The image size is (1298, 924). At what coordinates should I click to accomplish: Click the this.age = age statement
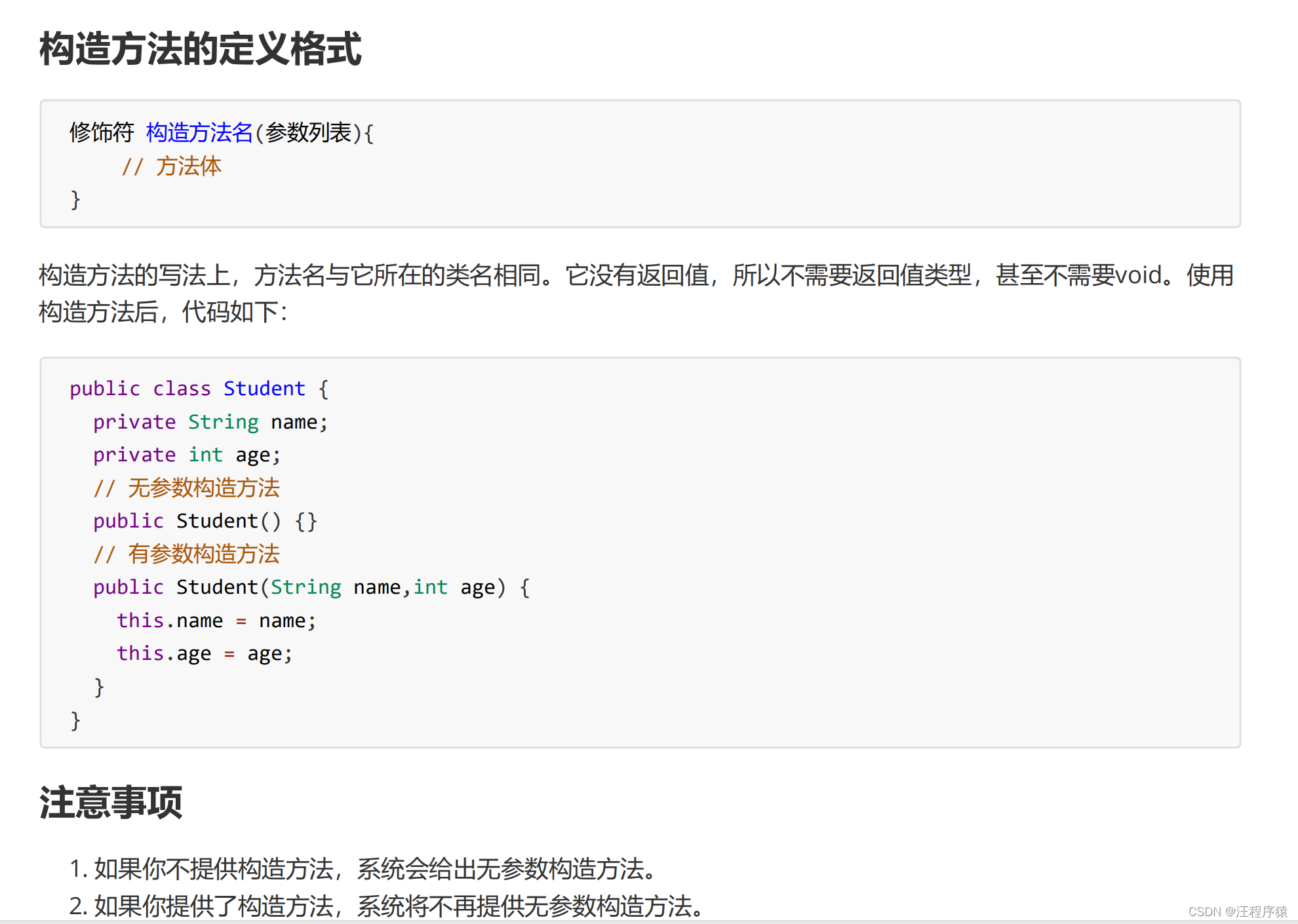coord(205,653)
